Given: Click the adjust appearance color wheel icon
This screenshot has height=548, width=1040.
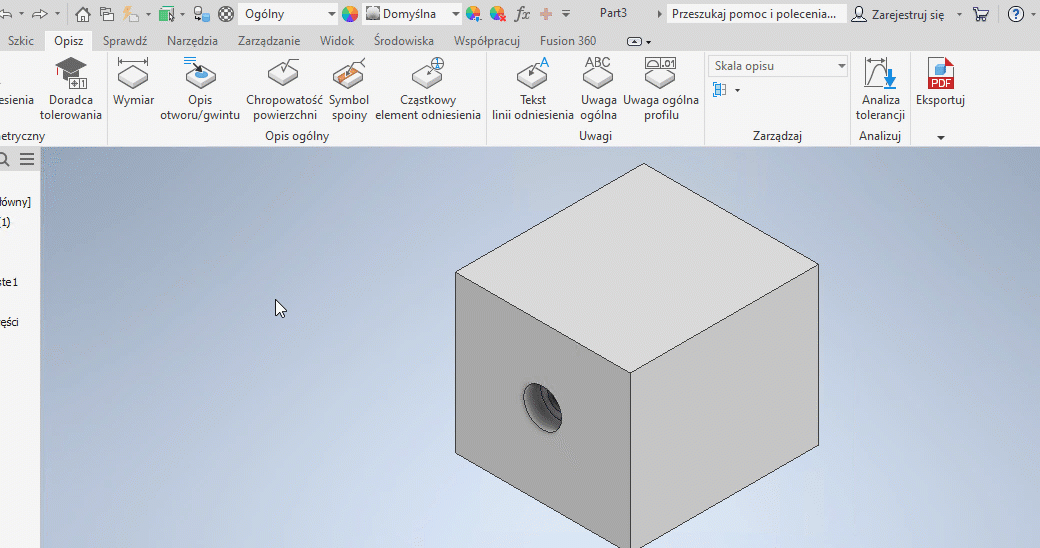Looking at the screenshot, I should [474, 13].
